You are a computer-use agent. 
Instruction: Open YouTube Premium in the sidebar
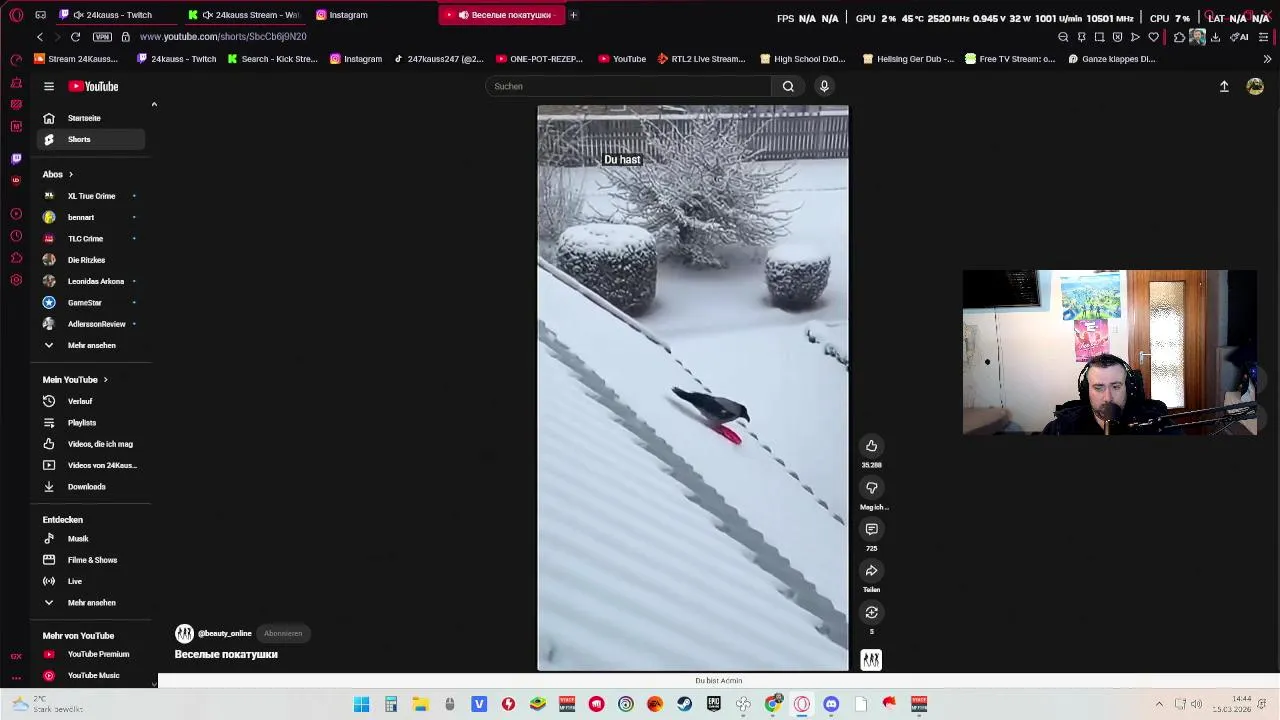(91, 654)
